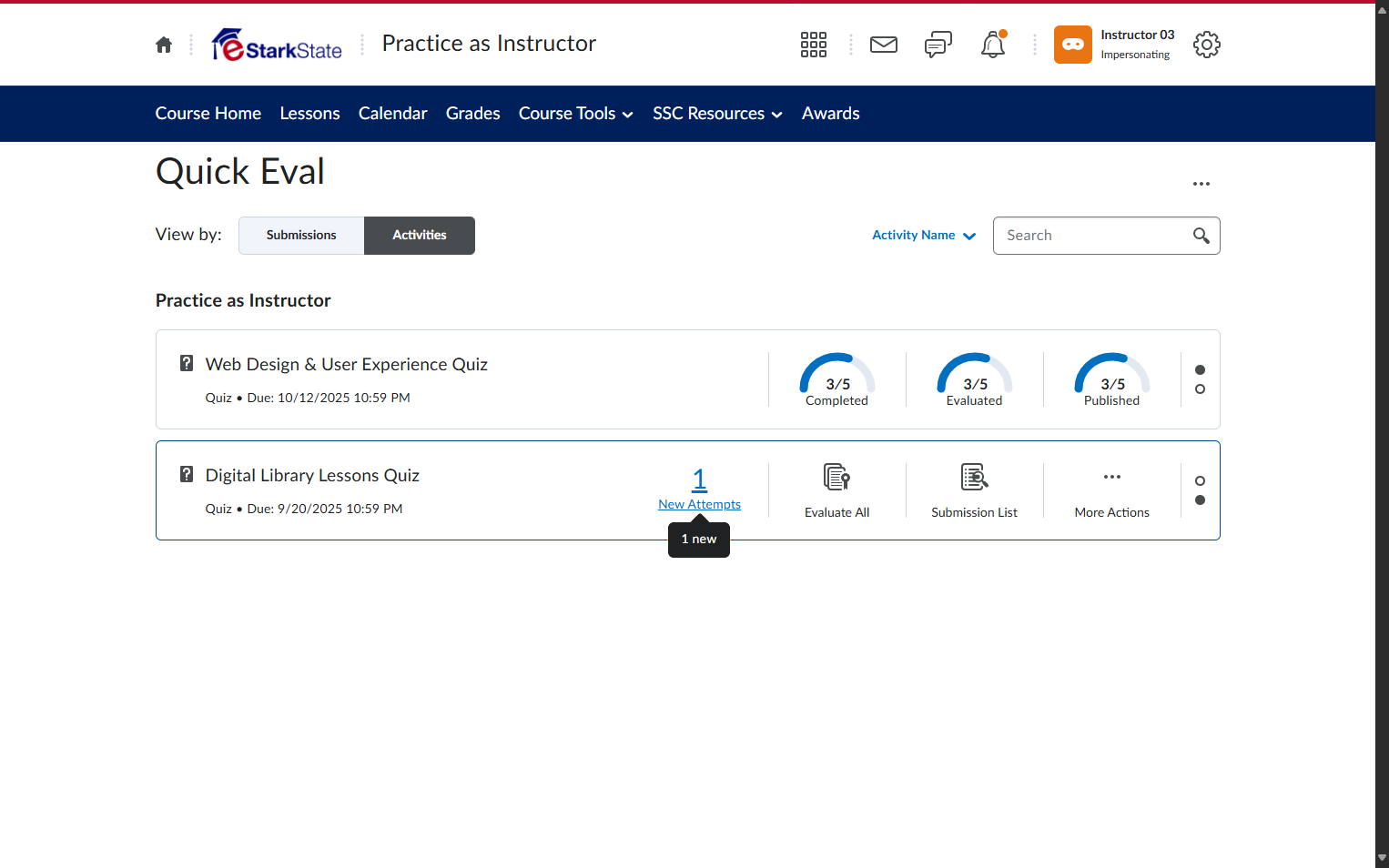Open subscription alerts chat icon
The height and width of the screenshot is (868, 1389).
[x=938, y=45]
